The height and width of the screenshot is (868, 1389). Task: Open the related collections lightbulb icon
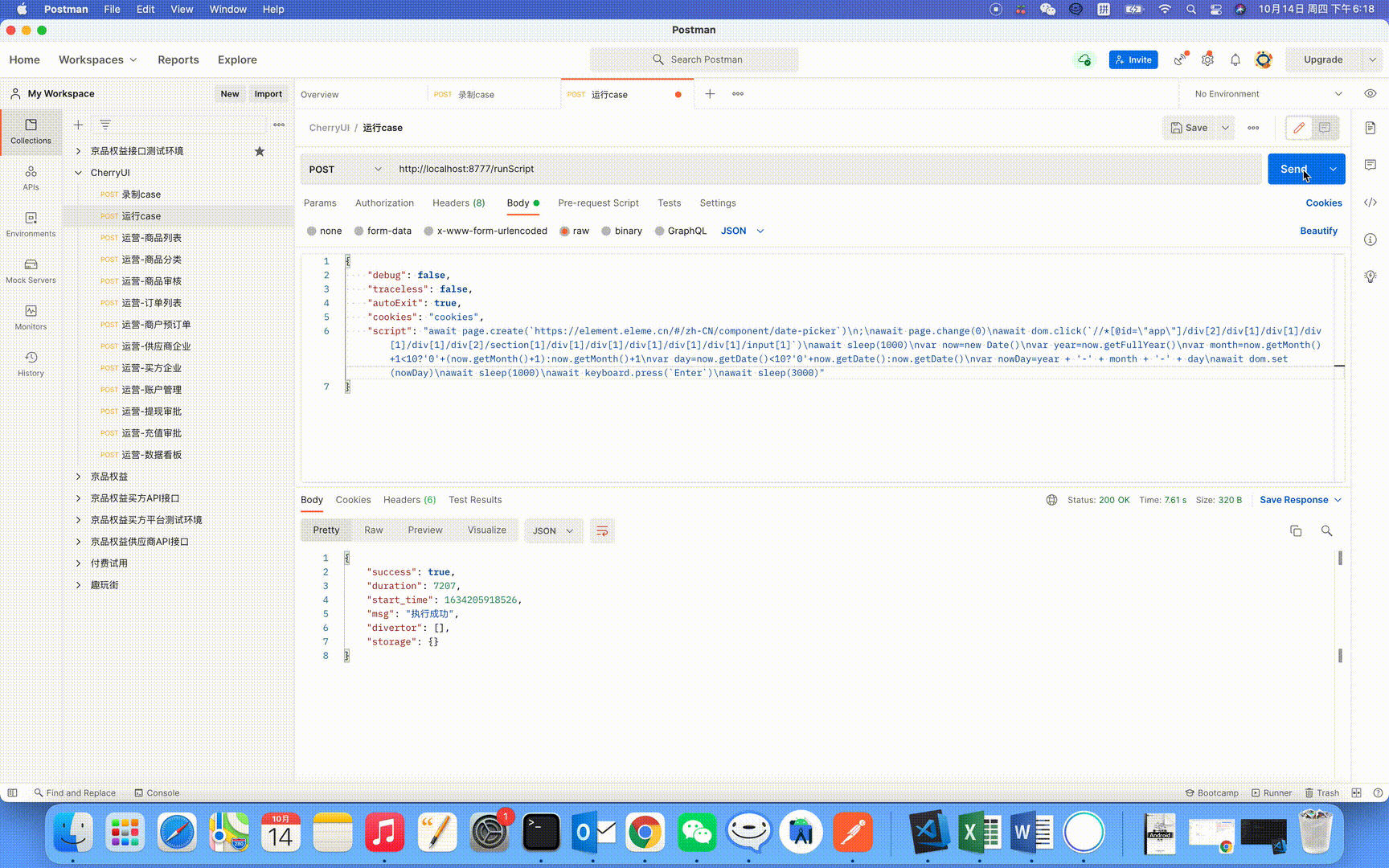click(x=1371, y=276)
